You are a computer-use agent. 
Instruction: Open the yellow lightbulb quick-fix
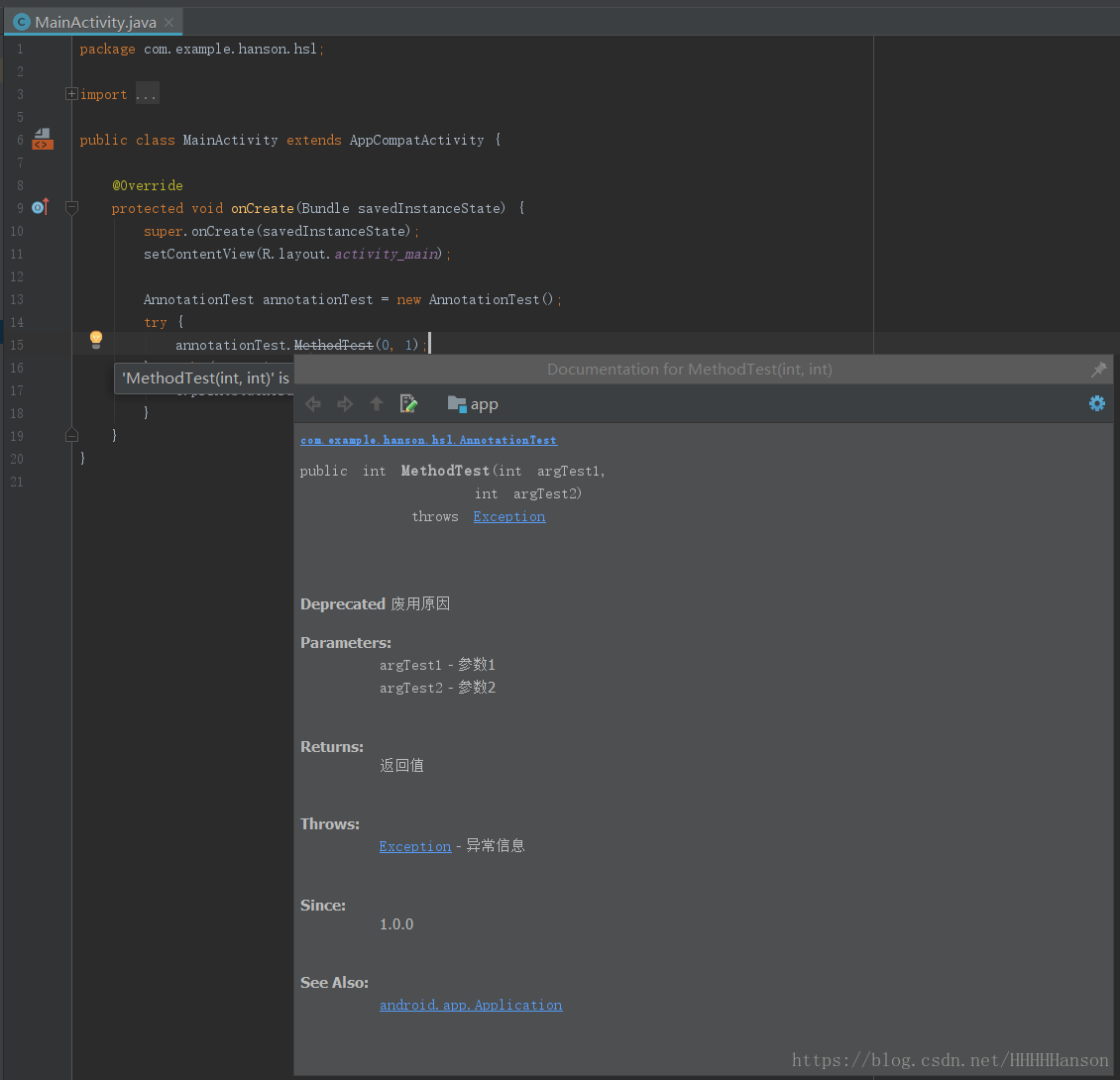pos(96,339)
